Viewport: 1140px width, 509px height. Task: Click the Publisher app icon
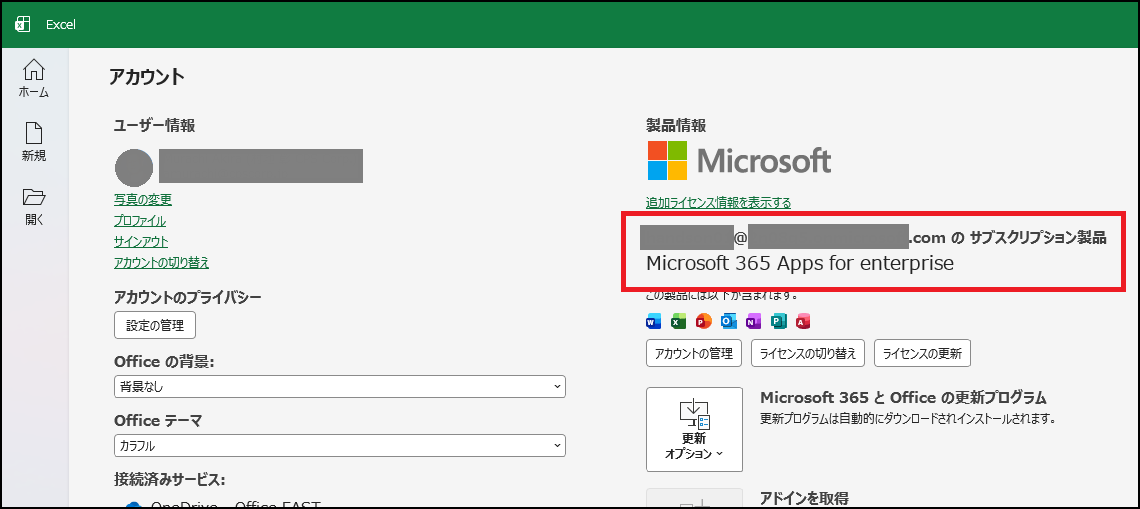[x=779, y=321]
